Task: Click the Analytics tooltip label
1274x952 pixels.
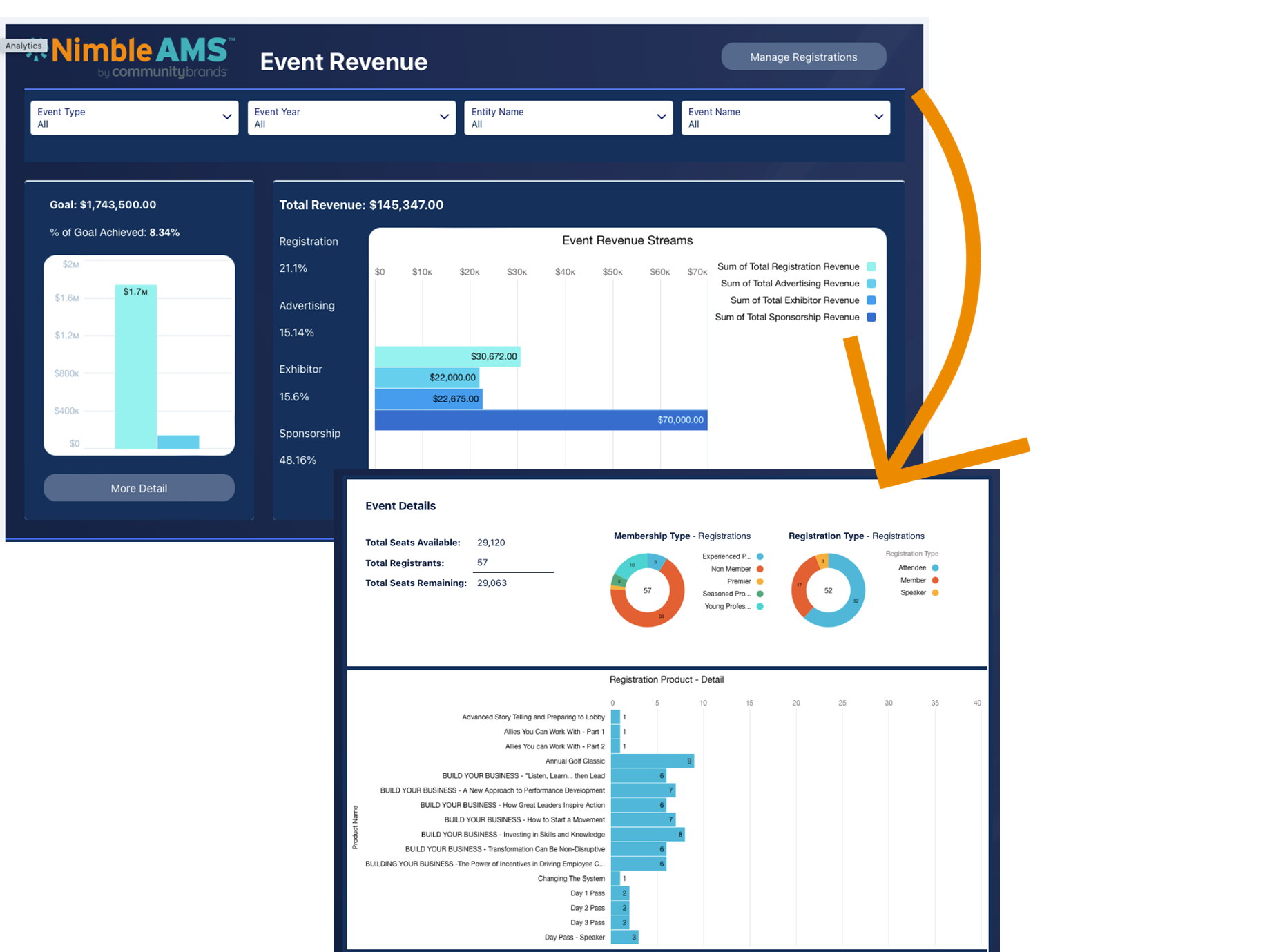Action: (23, 46)
